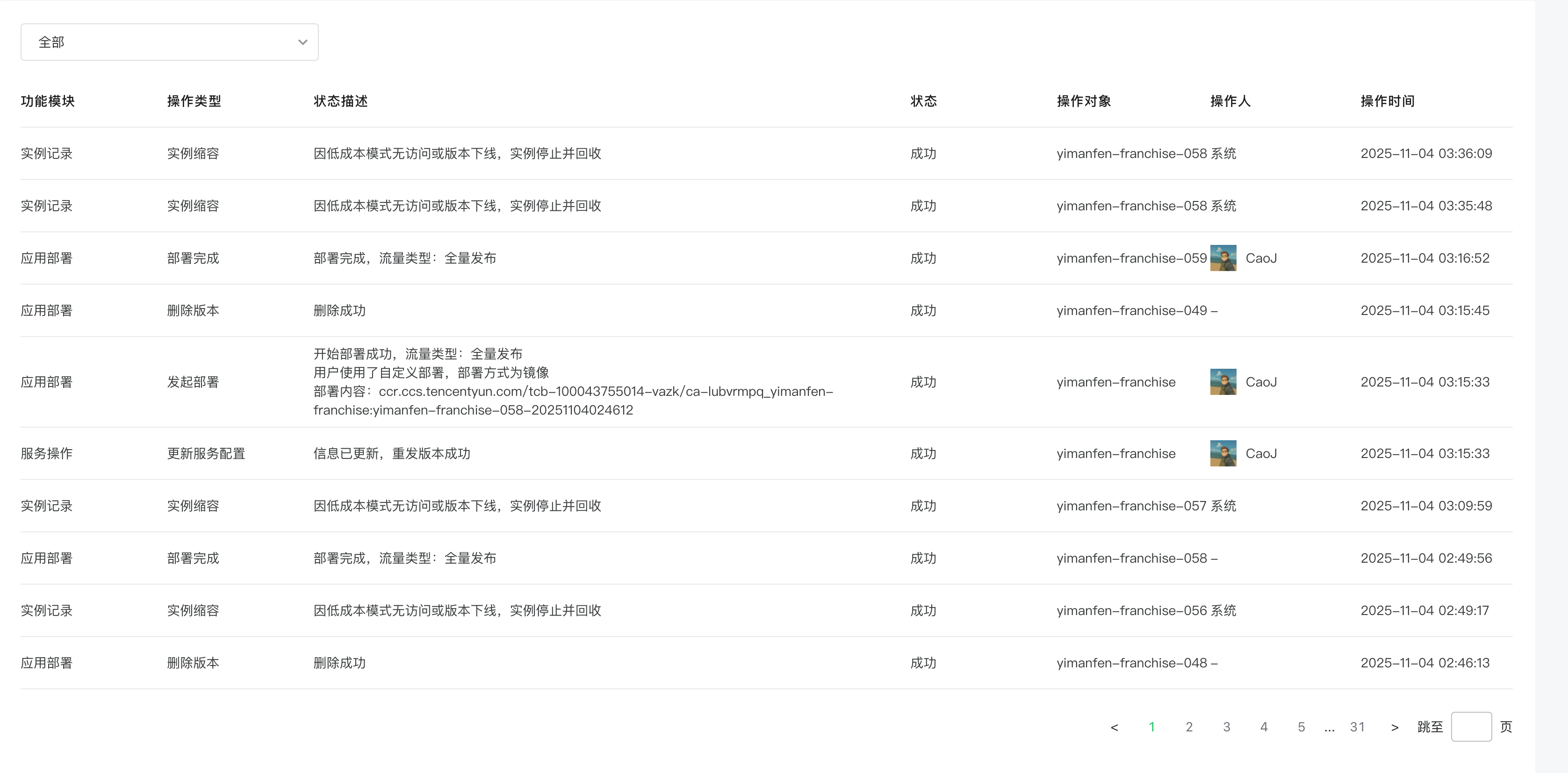Go to page 2

1189,727
